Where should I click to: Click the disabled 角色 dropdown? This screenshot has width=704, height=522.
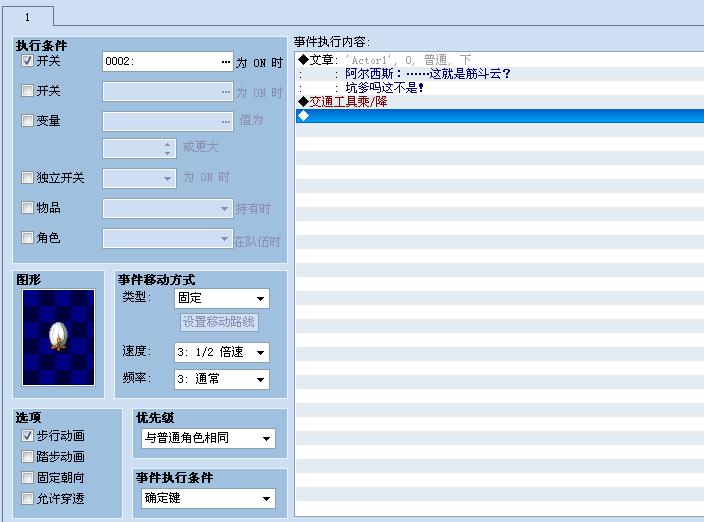pyautogui.click(x=168, y=239)
